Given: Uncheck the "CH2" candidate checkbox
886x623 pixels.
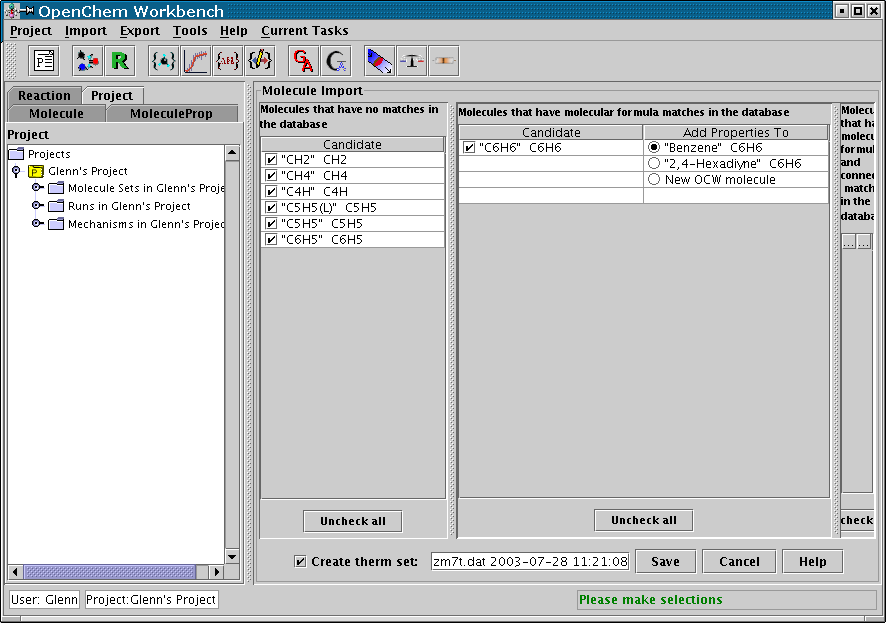Looking at the screenshot, I should [x=271, y=160].
